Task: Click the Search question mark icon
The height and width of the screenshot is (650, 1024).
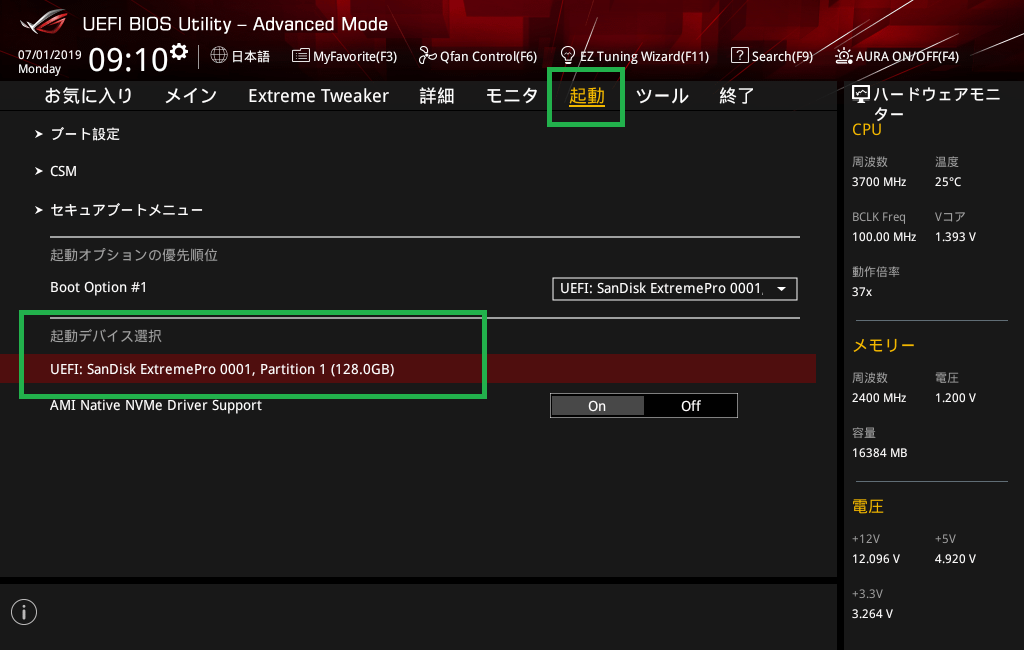Action: [x=739, y=56]
